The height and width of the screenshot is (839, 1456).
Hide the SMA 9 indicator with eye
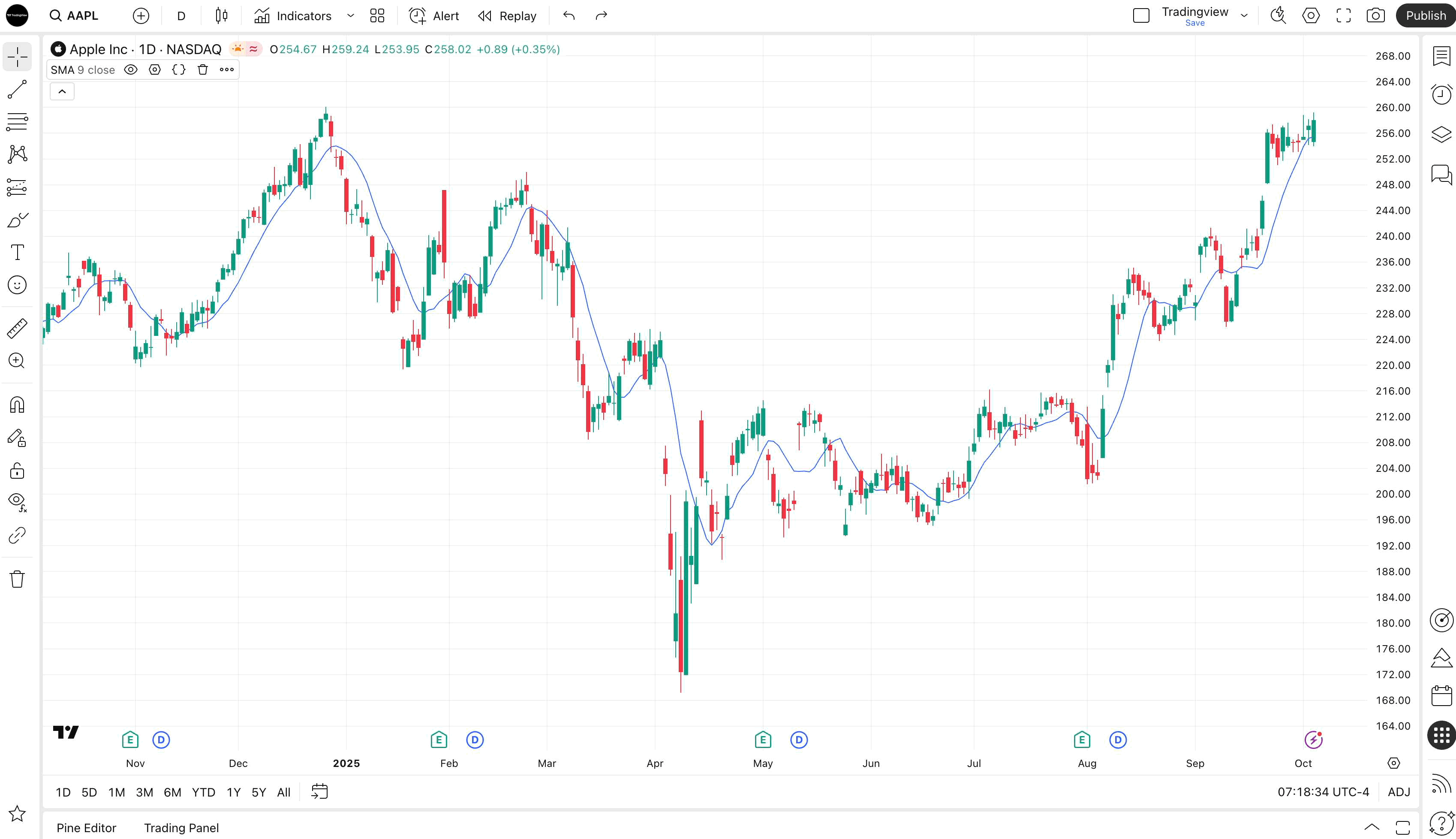[x=131, y=70]
